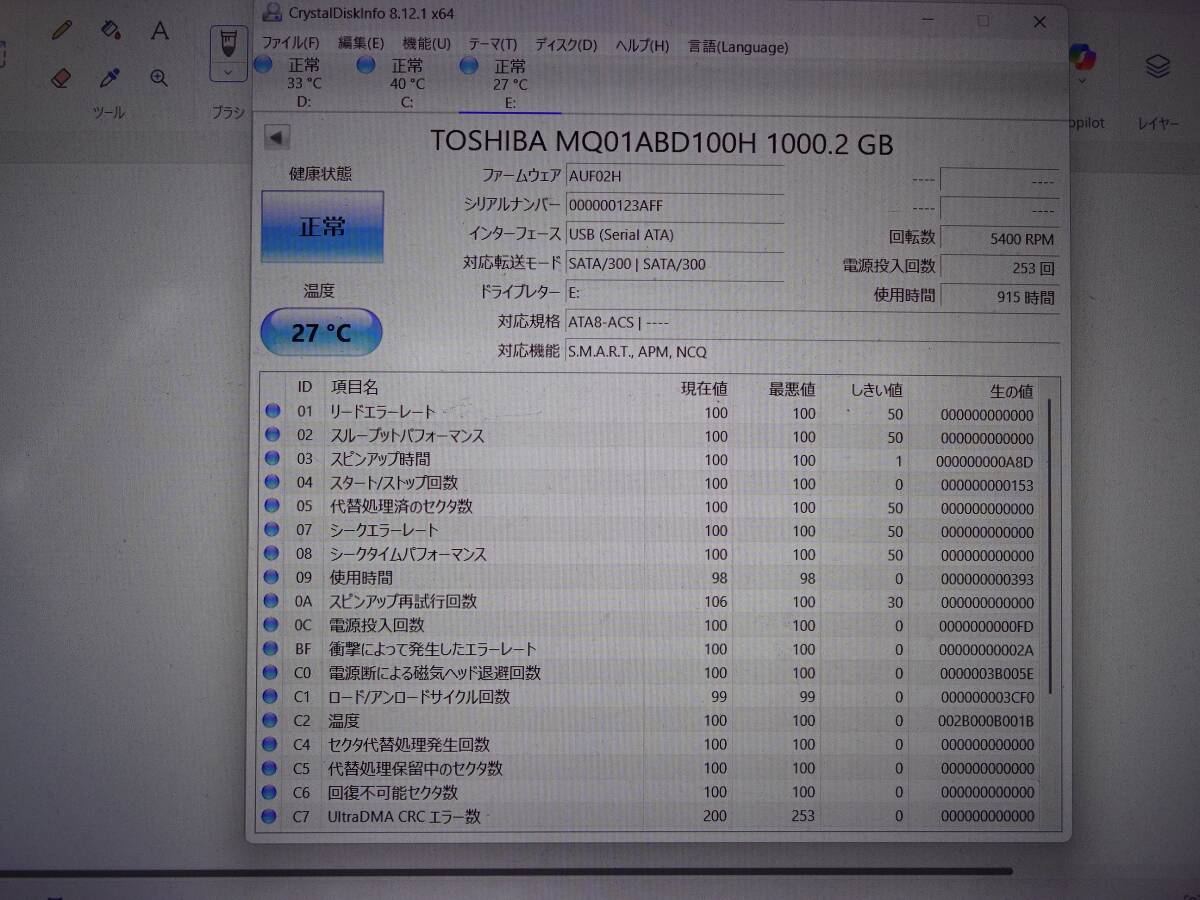
Task: Click status icon for C7 UltraDMA CRC エラー数
Action: click(x=269, y=816)
